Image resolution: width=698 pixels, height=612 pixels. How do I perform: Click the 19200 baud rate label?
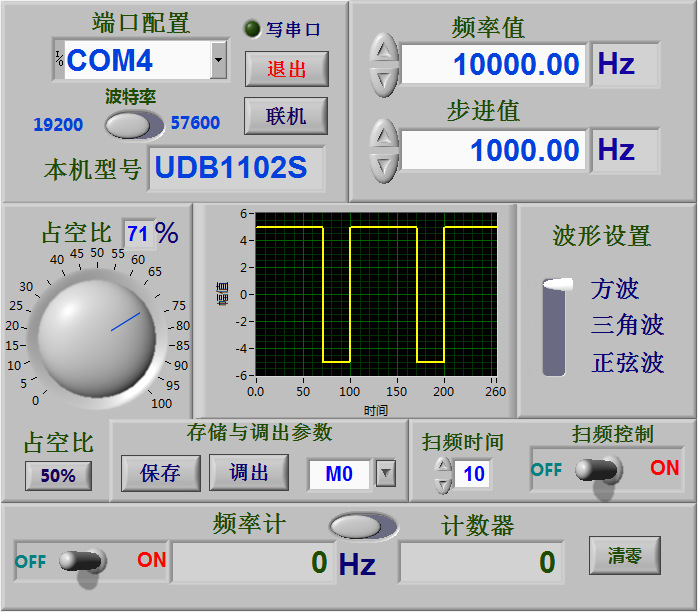pyautogui.click(x=58, y=125)
